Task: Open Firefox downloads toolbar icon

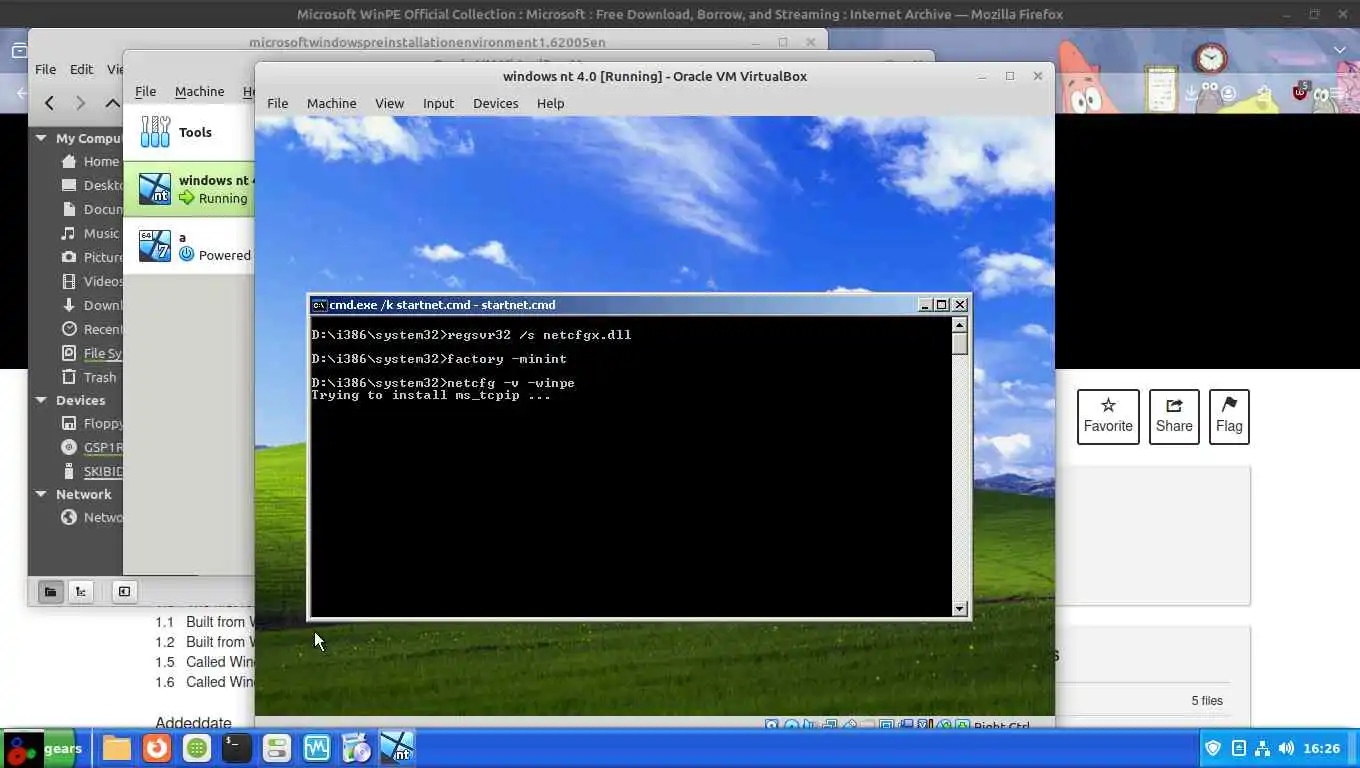Action: (x=1191, y=94)
